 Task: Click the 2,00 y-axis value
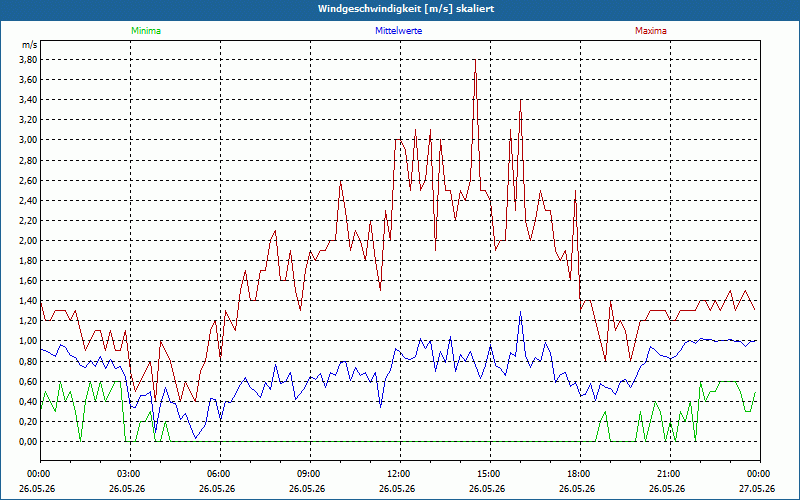28,240
